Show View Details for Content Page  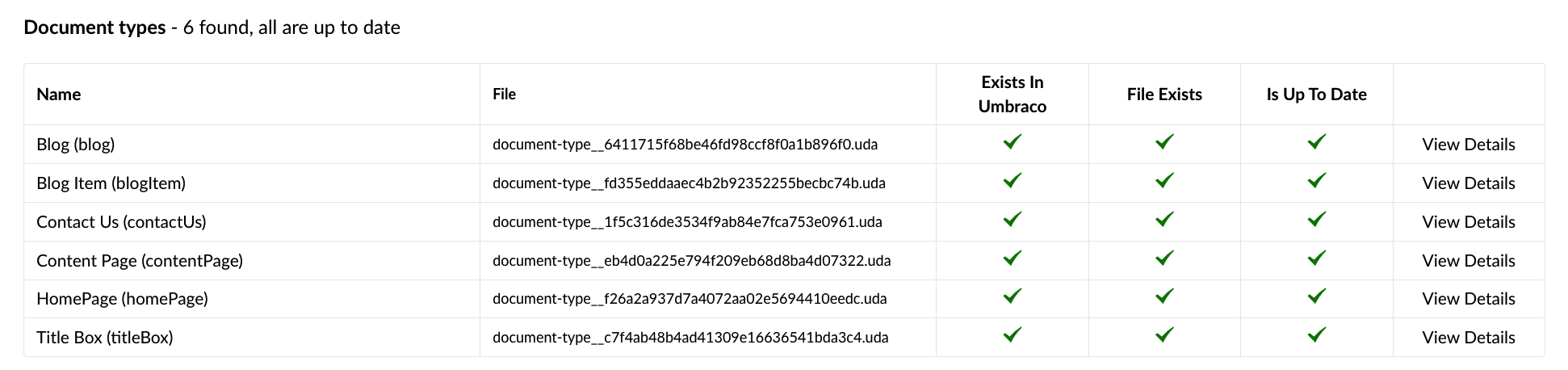[x=1468, y=261]
